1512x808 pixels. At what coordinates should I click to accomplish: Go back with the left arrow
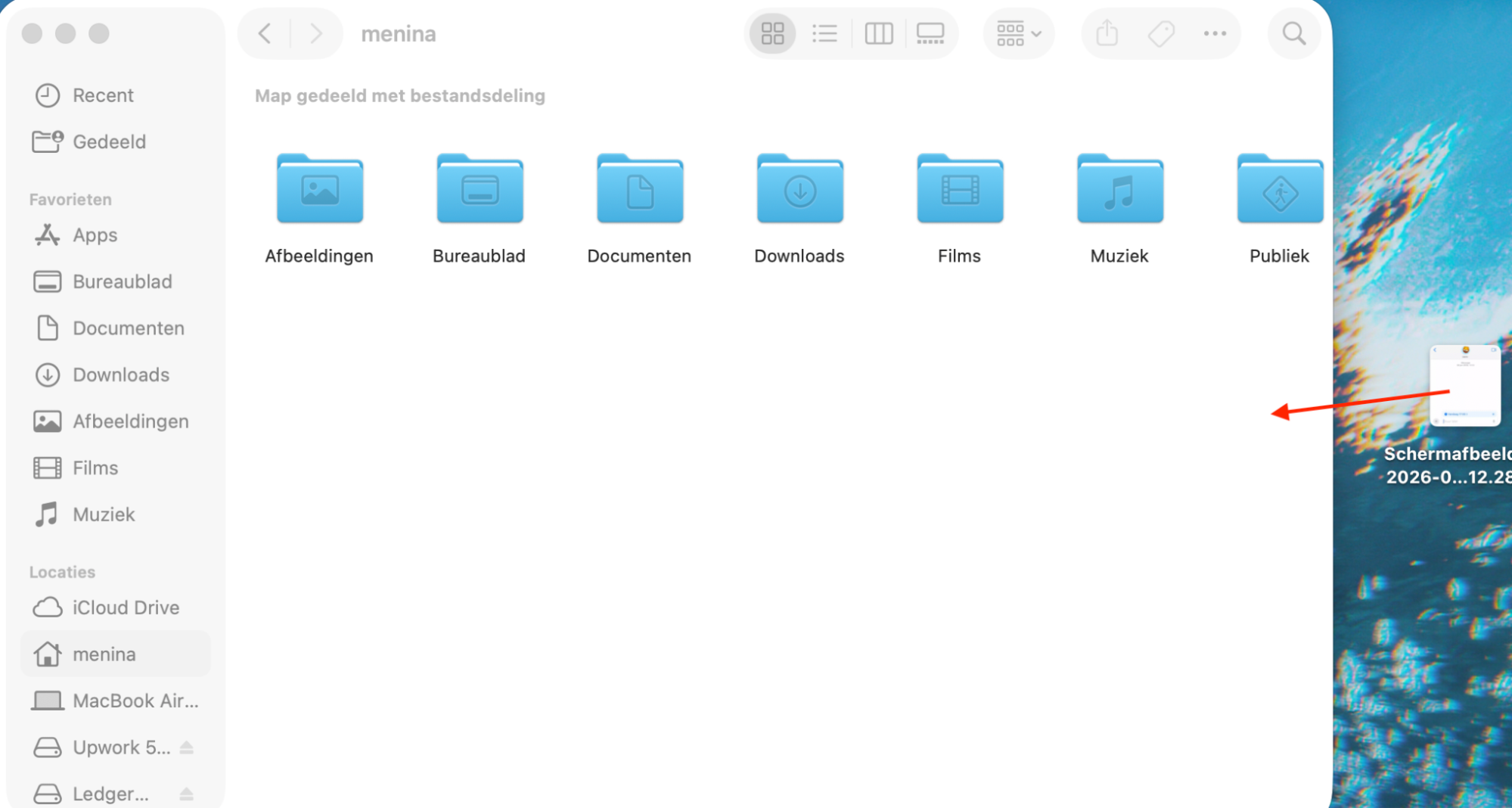(x=264, y=33)
